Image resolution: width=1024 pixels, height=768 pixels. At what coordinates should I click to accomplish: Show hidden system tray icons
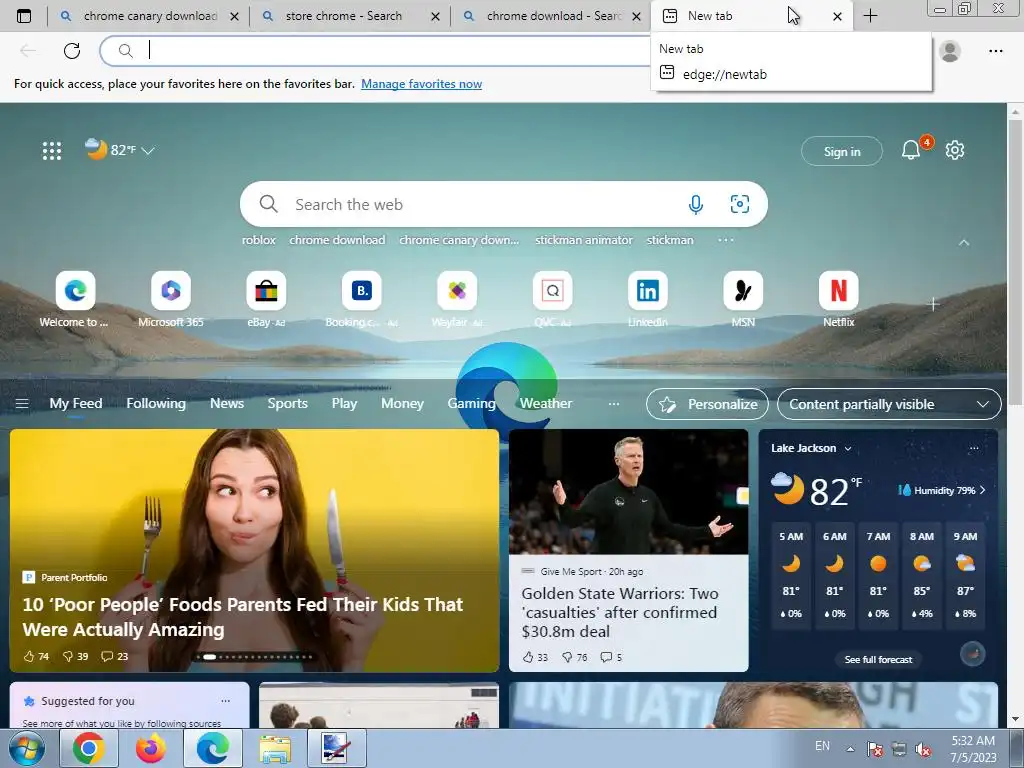850,749
